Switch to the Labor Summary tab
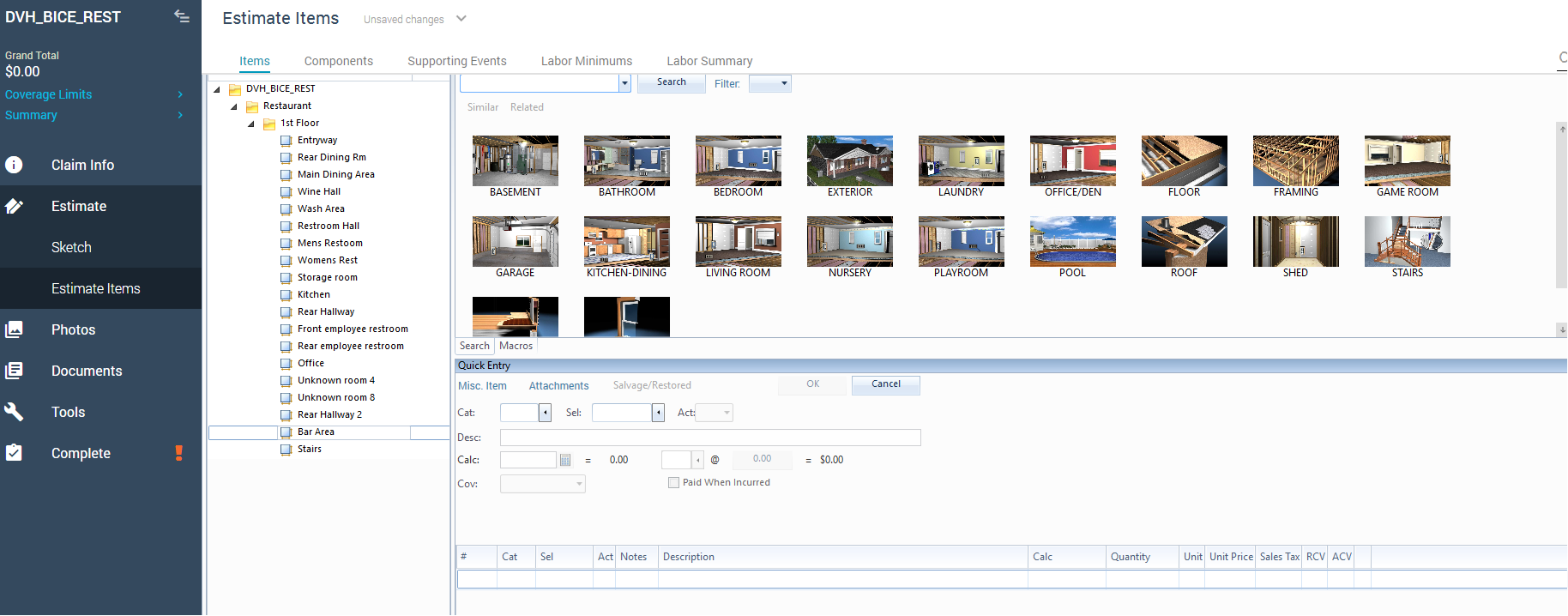Image resolution: width=1568 pixels, height=616 pixels. 709,61
